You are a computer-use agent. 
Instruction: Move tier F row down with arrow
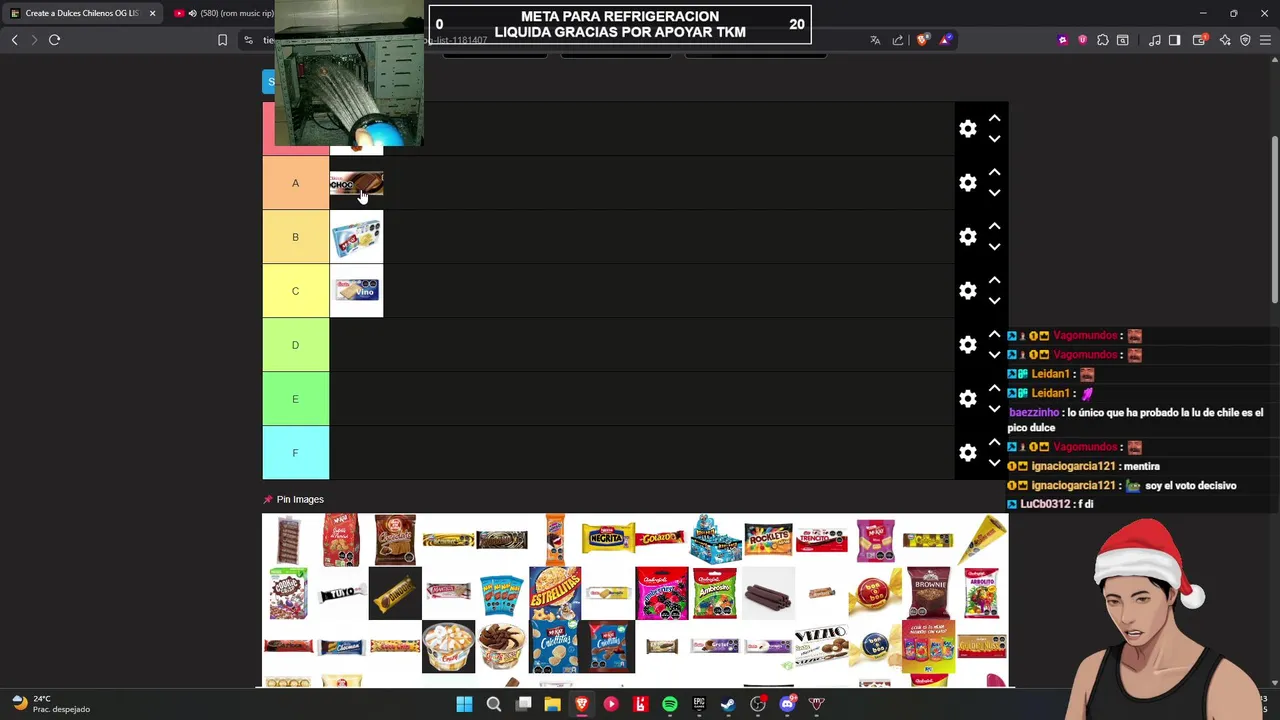(994, 463)
